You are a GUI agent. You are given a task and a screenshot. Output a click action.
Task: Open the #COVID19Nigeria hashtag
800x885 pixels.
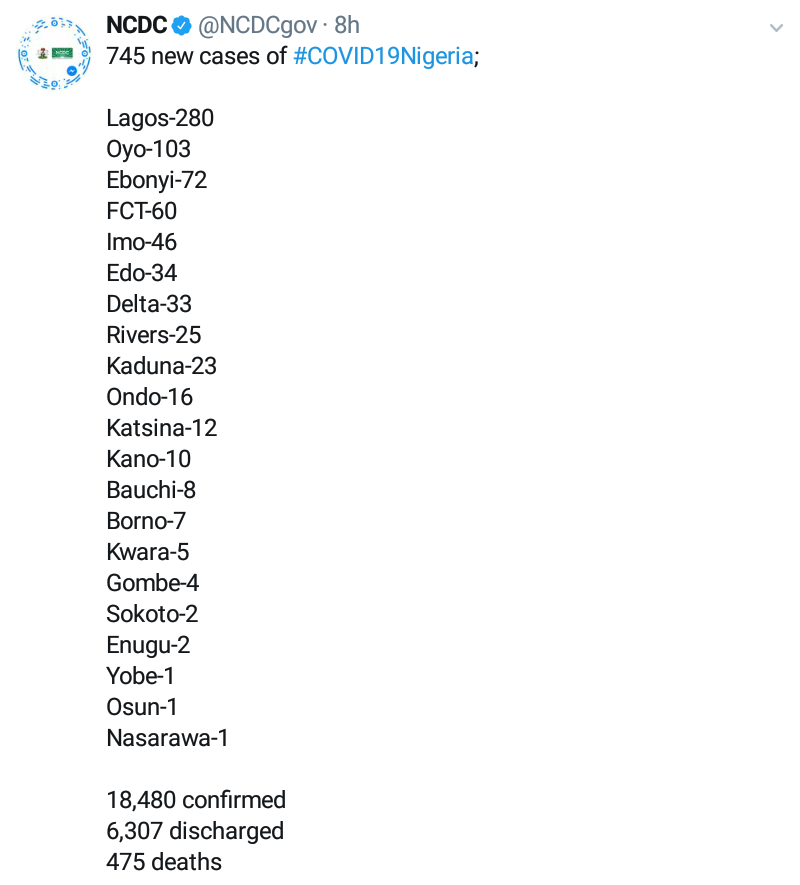click(x=383, y=56)
